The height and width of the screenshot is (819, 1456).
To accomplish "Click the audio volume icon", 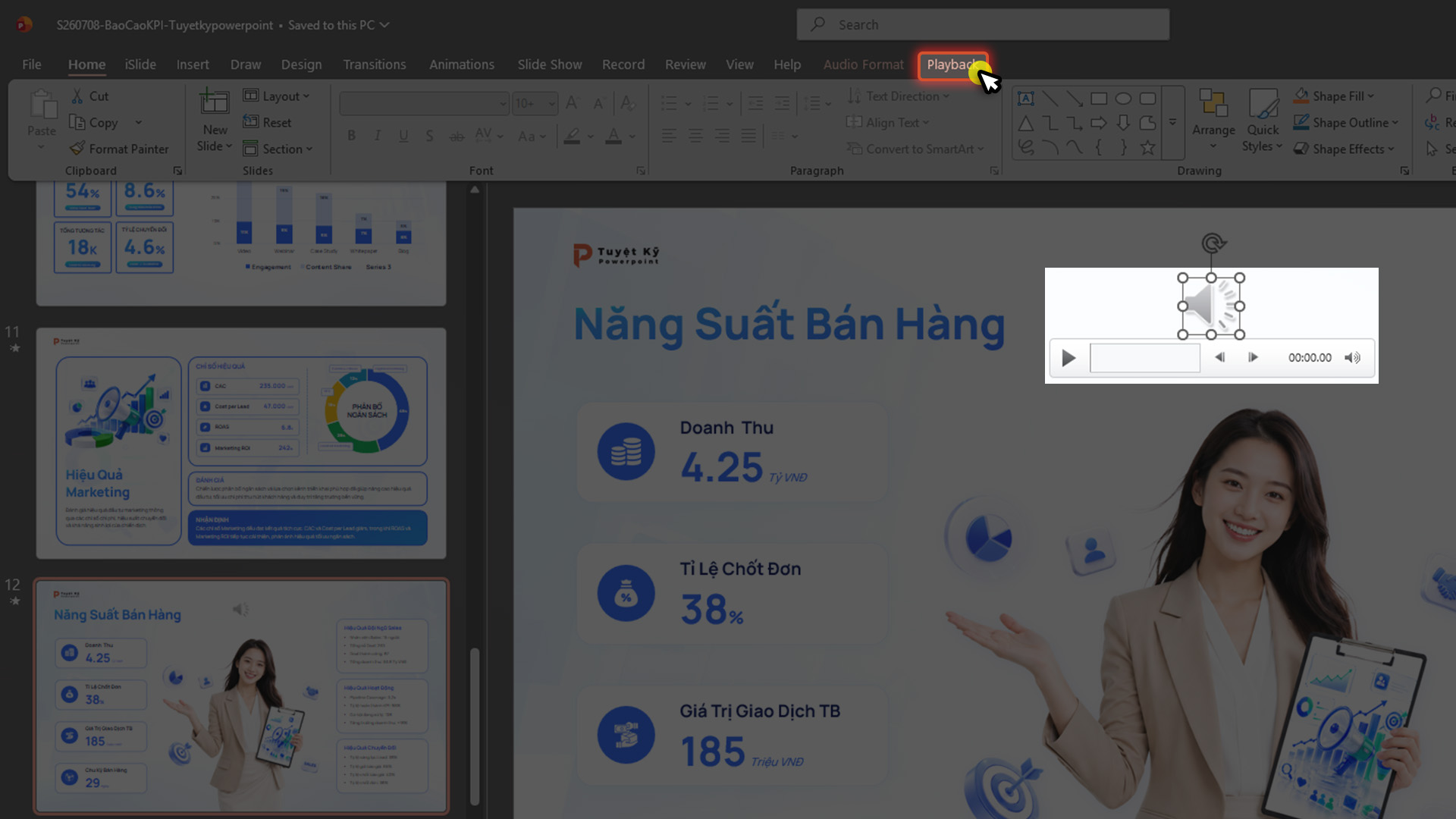I will point(1352,358).
